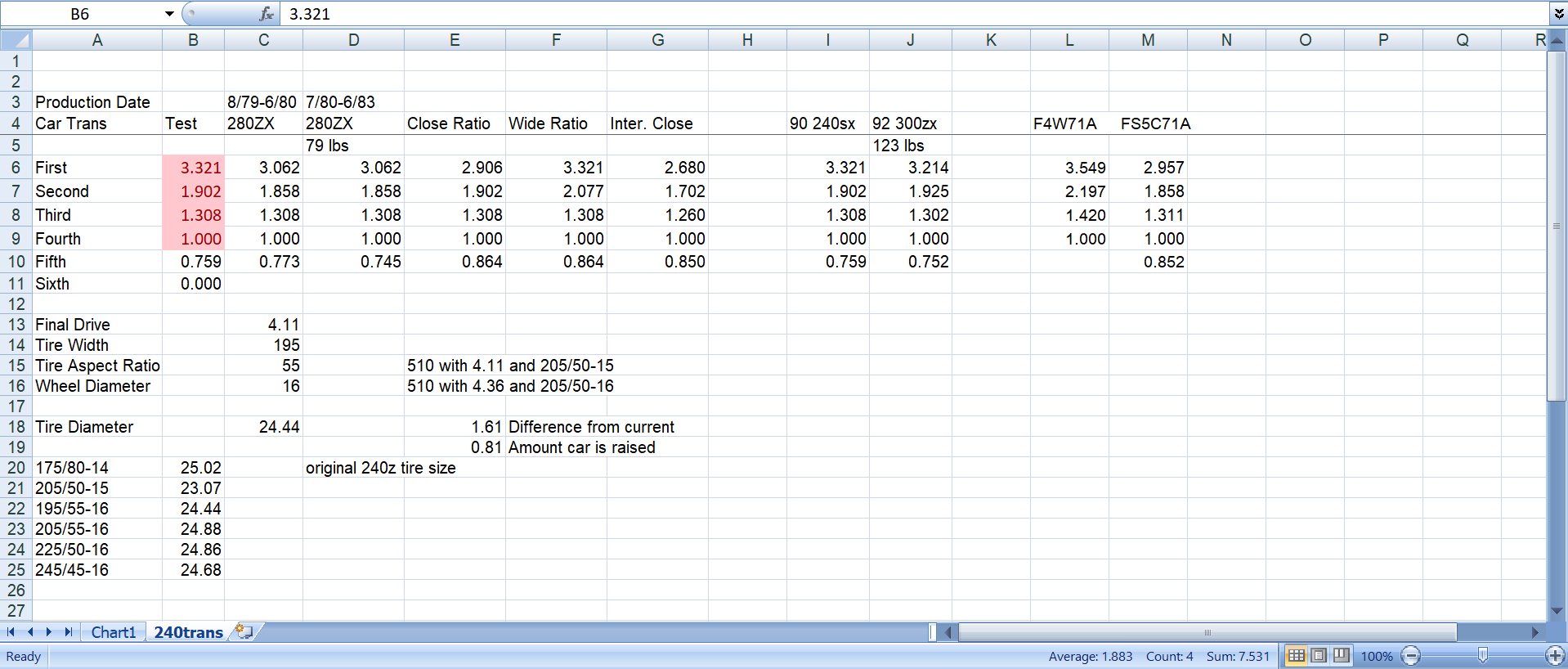The width and height of the screenshot is (1568, 669).
Task: Select cell '8/79-6/80'
Action: point(263,102)
